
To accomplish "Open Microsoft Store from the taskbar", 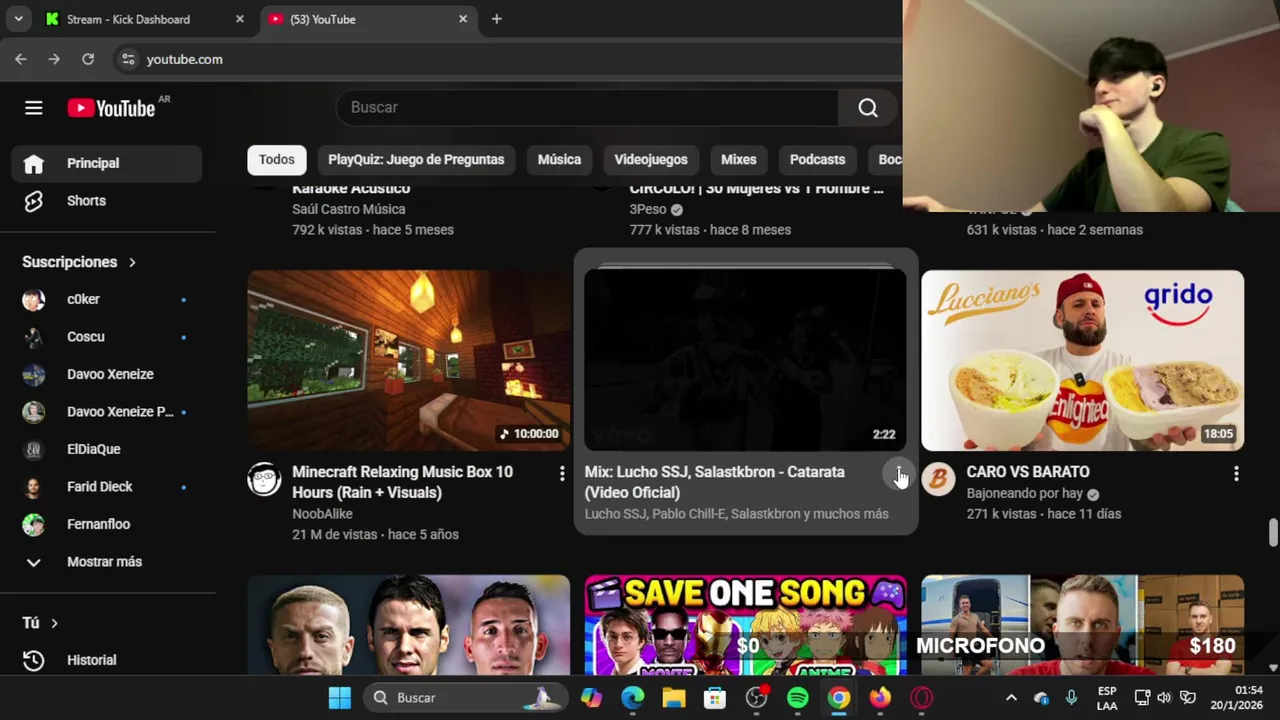I will click(715, 698).
